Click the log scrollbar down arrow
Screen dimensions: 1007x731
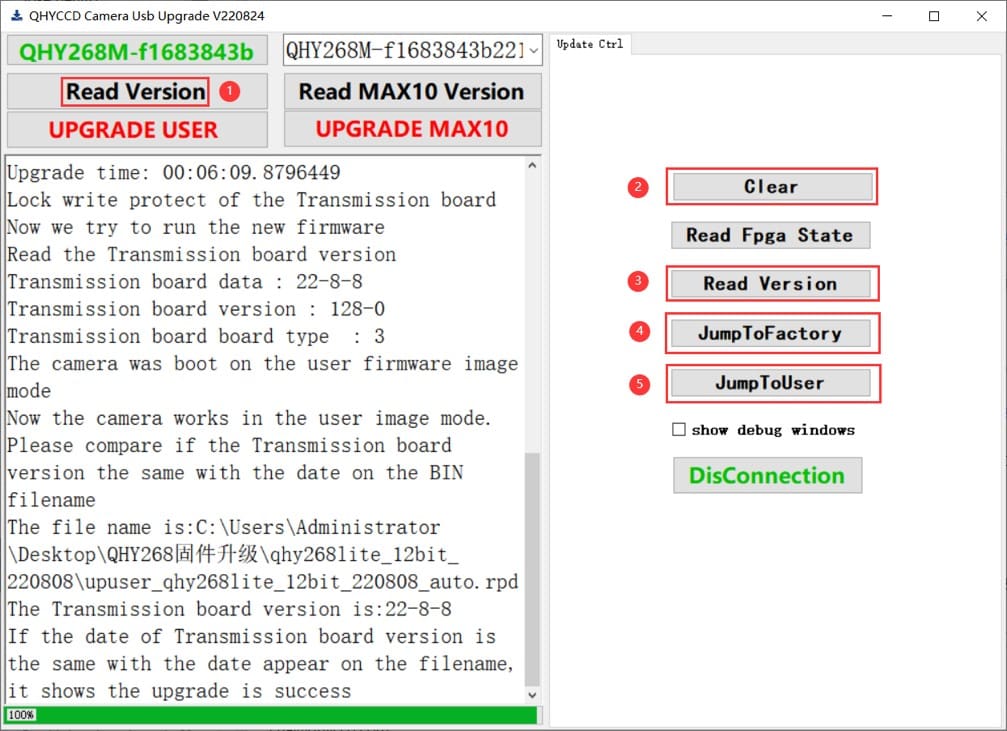click(x=532, y=695)
